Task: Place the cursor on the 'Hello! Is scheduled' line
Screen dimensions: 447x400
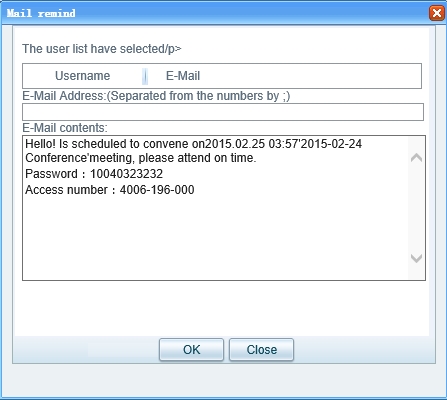Action: pyautogui.click(x=193, y=144)
